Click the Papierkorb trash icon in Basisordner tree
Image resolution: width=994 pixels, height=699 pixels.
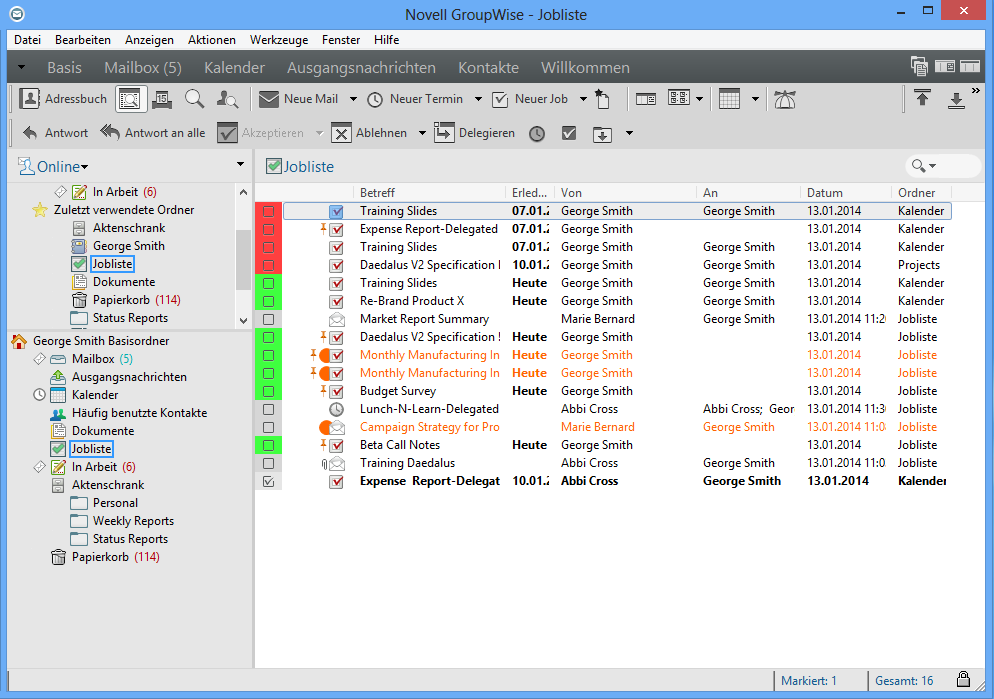(58, 557)
